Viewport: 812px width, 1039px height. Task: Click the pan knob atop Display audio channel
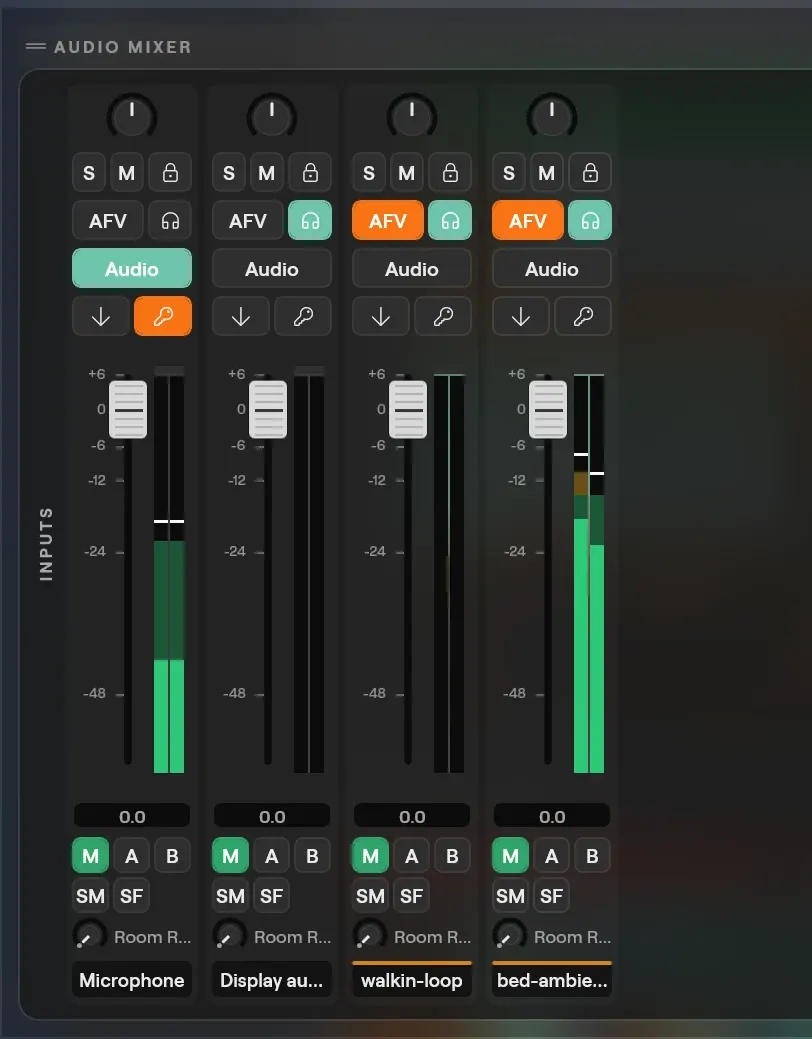[x=272, y=117]
